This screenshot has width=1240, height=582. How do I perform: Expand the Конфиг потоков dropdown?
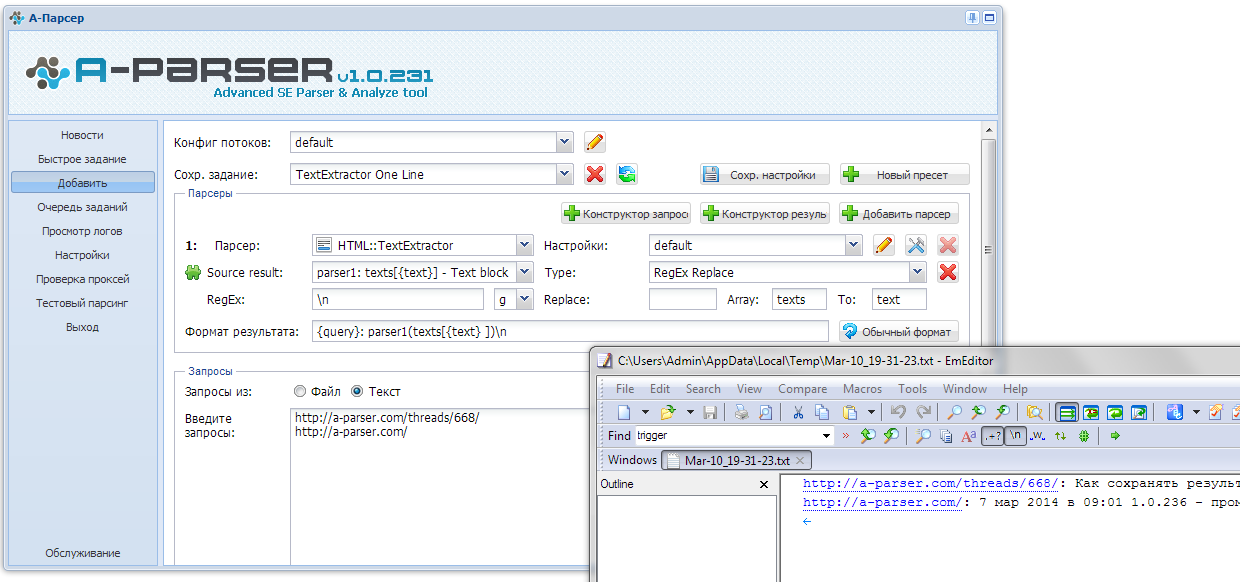pos(564,142)
